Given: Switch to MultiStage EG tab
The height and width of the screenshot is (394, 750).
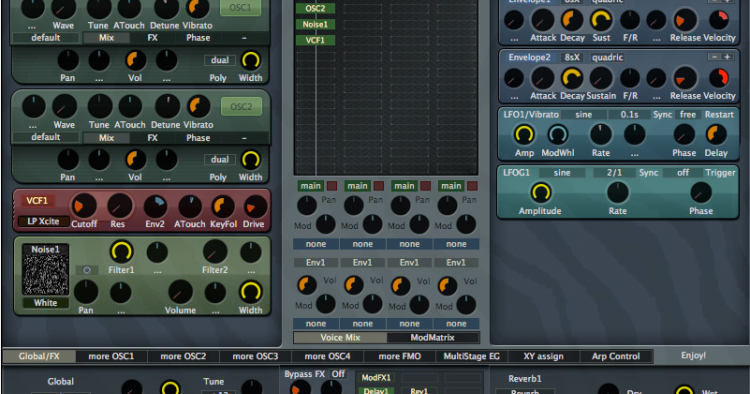Looking at the screenshot, I should 472,356.
